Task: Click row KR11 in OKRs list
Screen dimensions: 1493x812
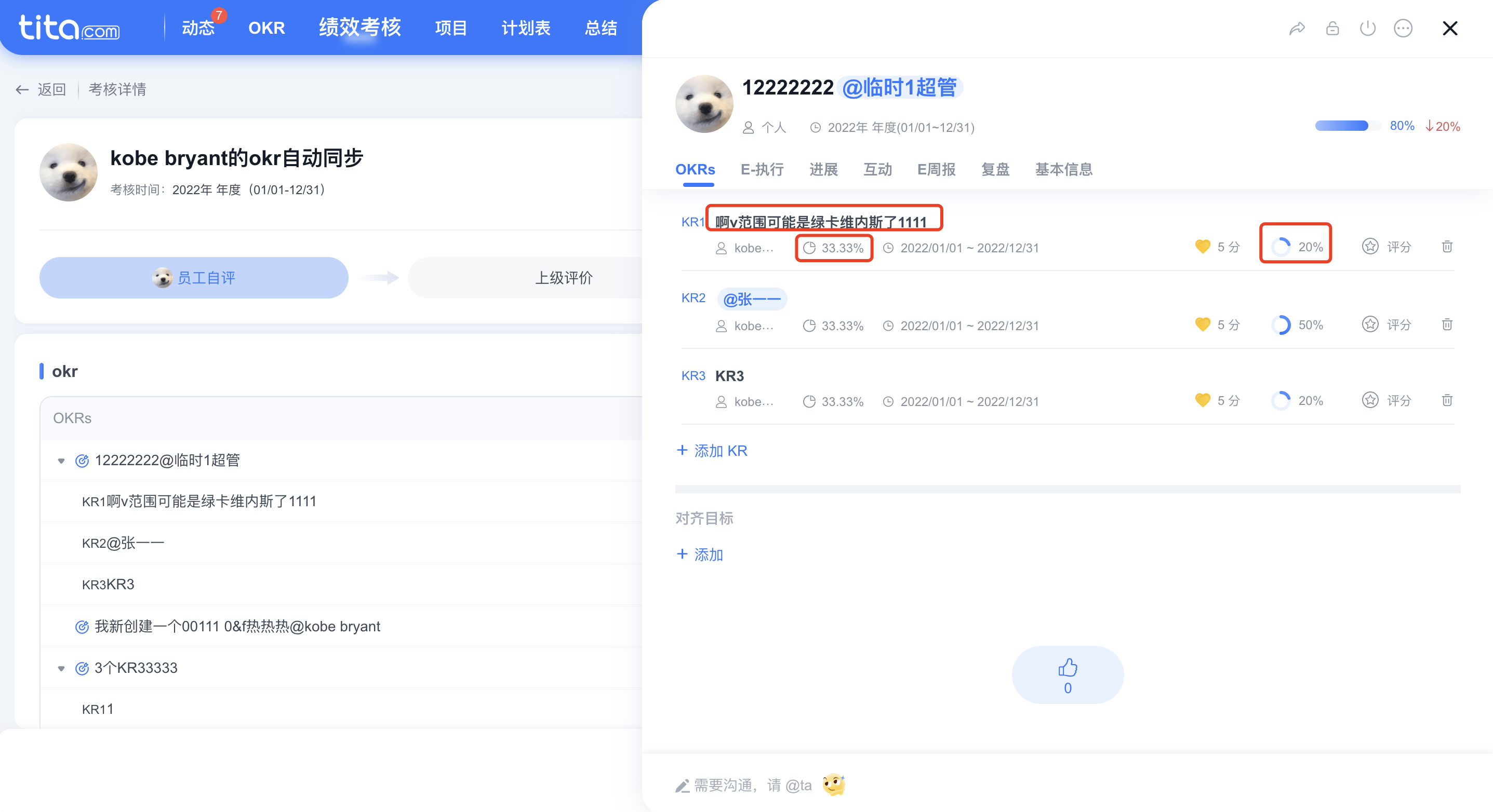Action: point(341,710)
